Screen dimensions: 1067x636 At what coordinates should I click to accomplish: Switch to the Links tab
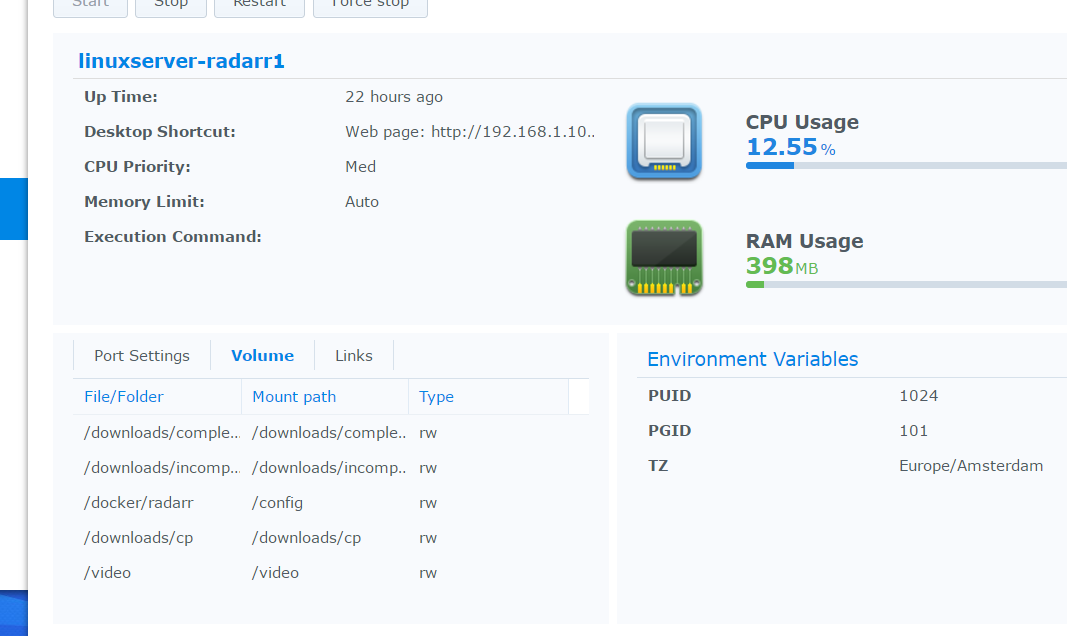[353, 355]
